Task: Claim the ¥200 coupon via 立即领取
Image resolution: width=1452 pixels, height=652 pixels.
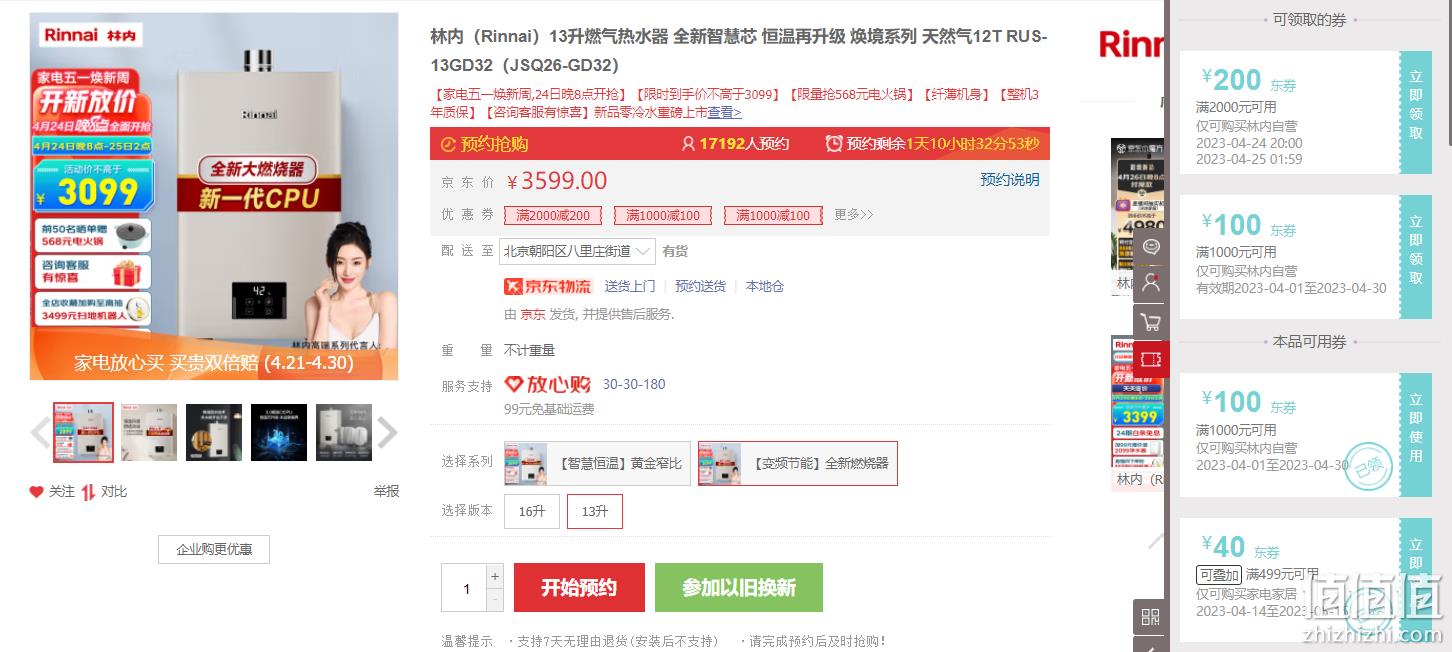Action: point(1415,112)
